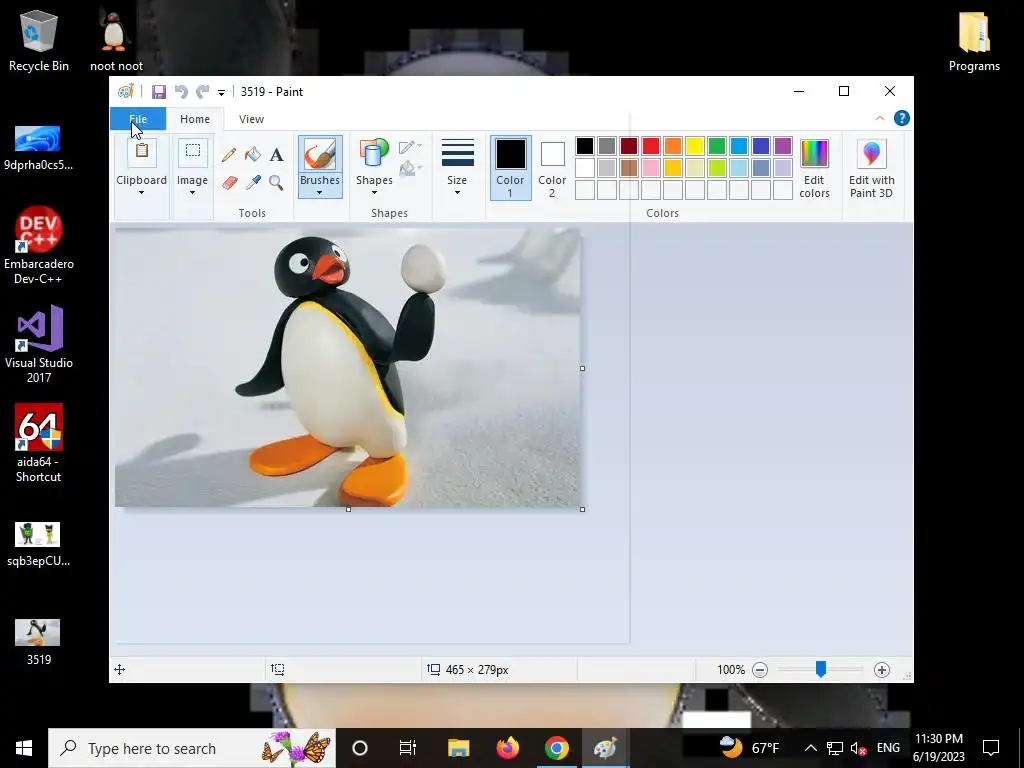Click the Brushes tool icon
The width and height of the screenshot is (1024, 768).
320,155
